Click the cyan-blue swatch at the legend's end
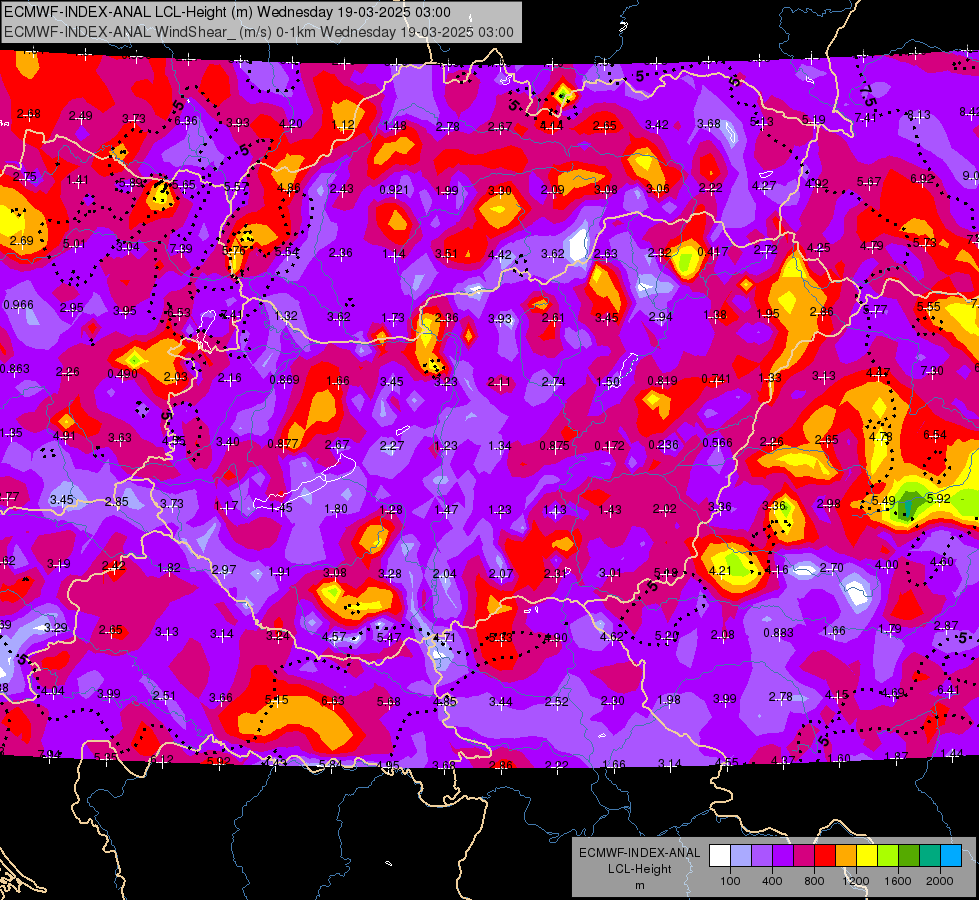This screenshot has height=900, width=979. pyautogui.click(x=951, y=856)
